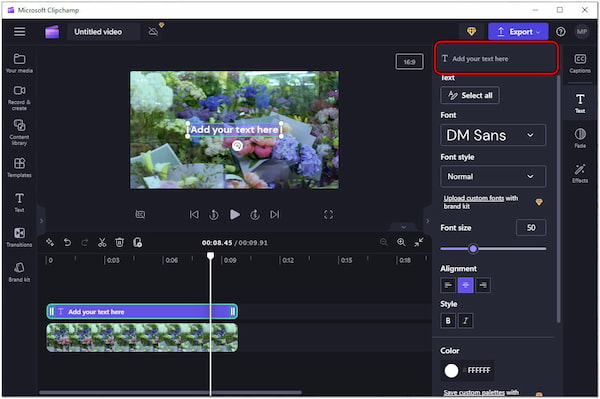Click the cloud sync off icon
The image size is (600, 399).
click(x=153, y=32)
